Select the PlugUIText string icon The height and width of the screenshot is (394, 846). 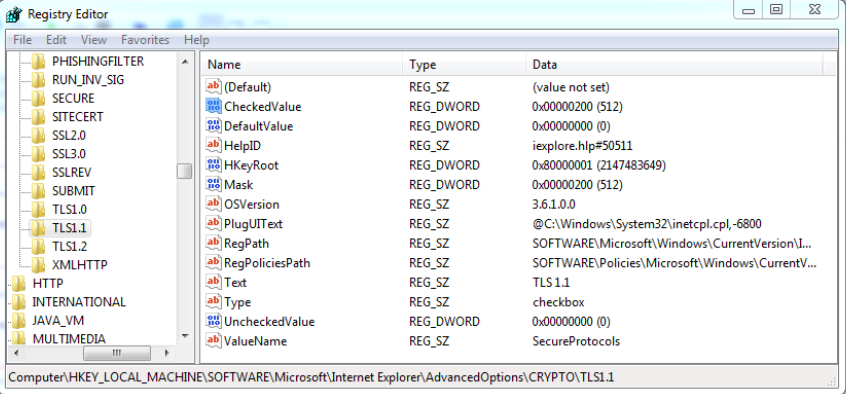(214, 223)
